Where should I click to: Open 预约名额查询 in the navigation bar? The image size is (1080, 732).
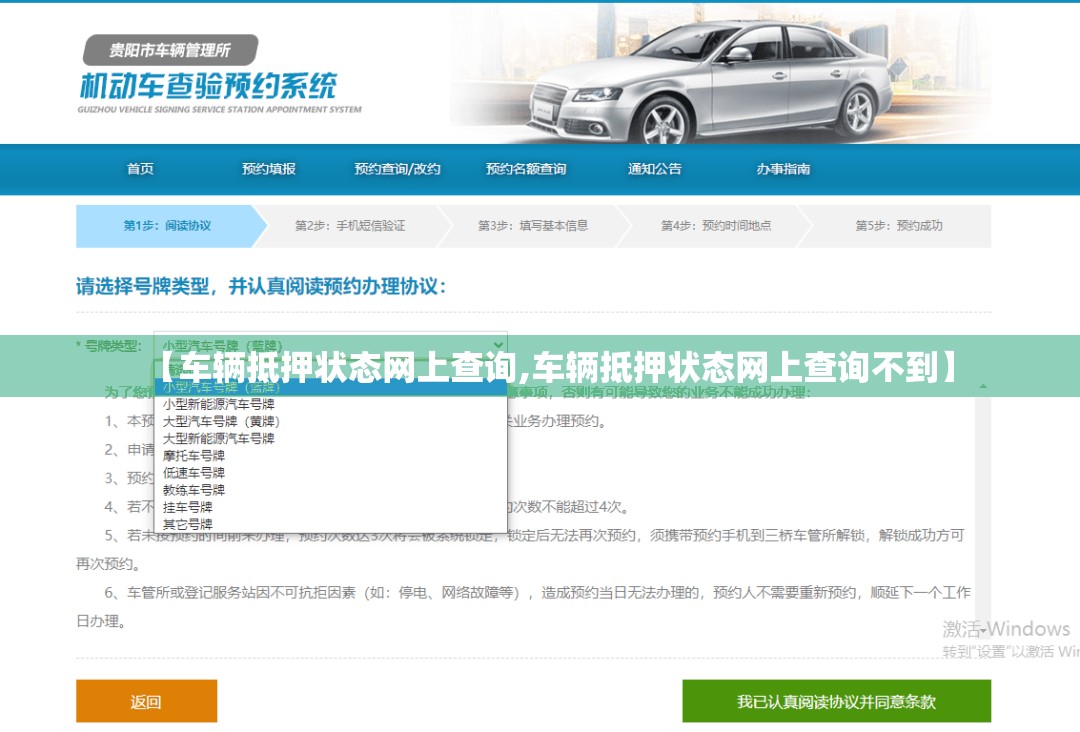pyautogui.click(x=526, y=169)
